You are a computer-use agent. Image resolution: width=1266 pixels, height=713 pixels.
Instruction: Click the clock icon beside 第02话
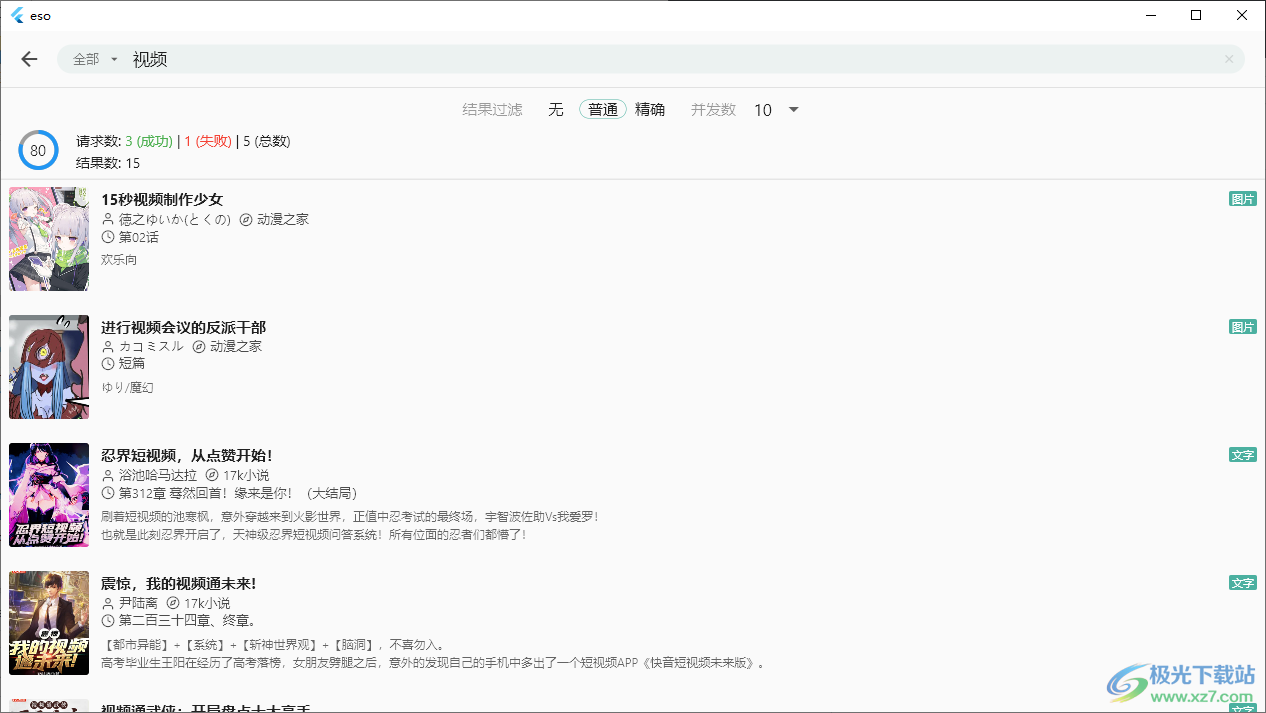click(x=110, y=237)
